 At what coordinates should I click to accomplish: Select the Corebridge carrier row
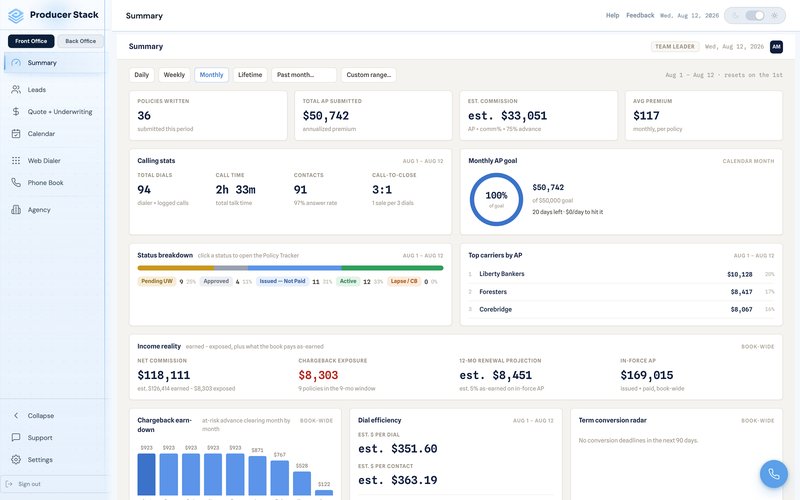pyautogui.click(x=621, y=309)
